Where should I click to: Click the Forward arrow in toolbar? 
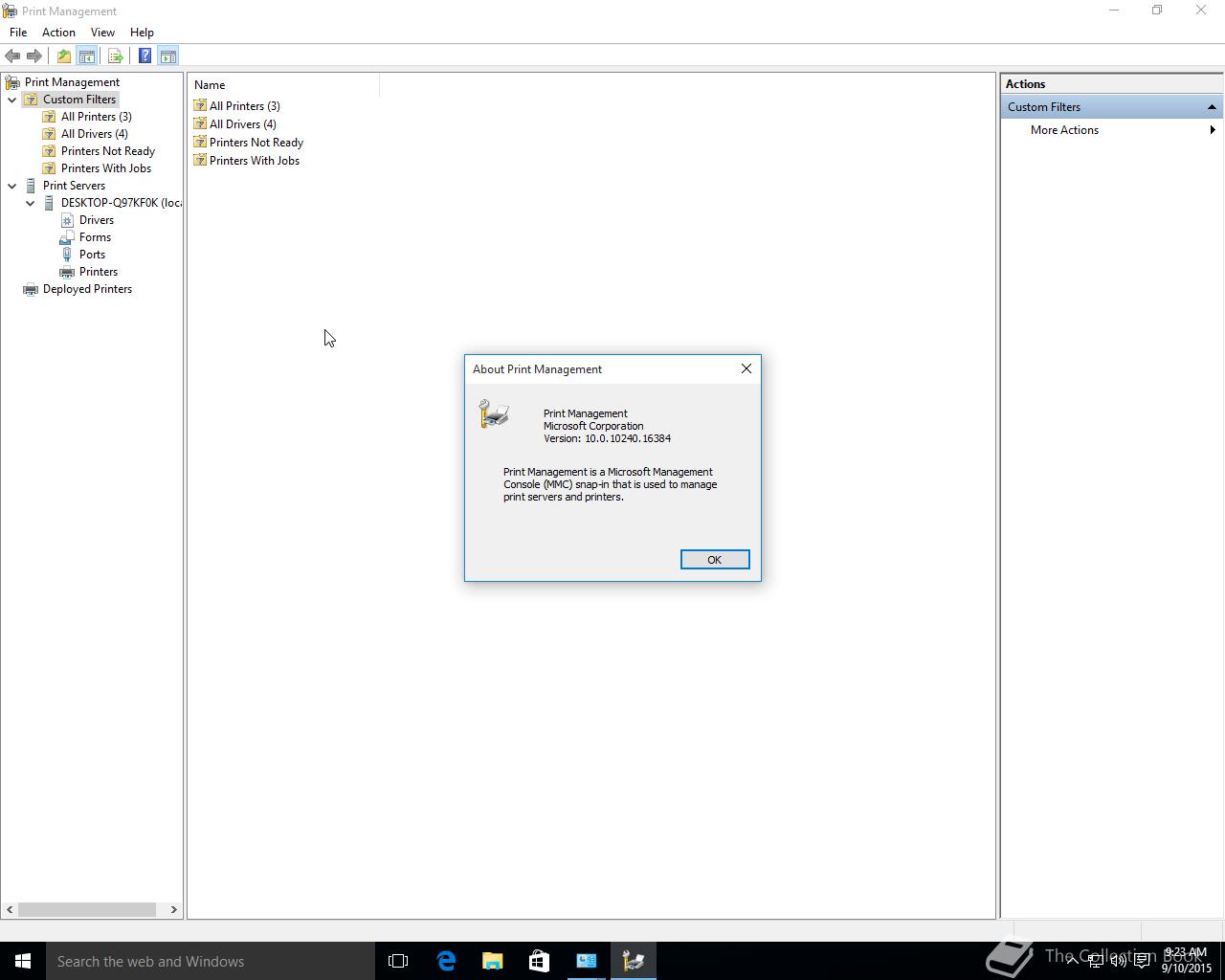[x=34, y=56]
